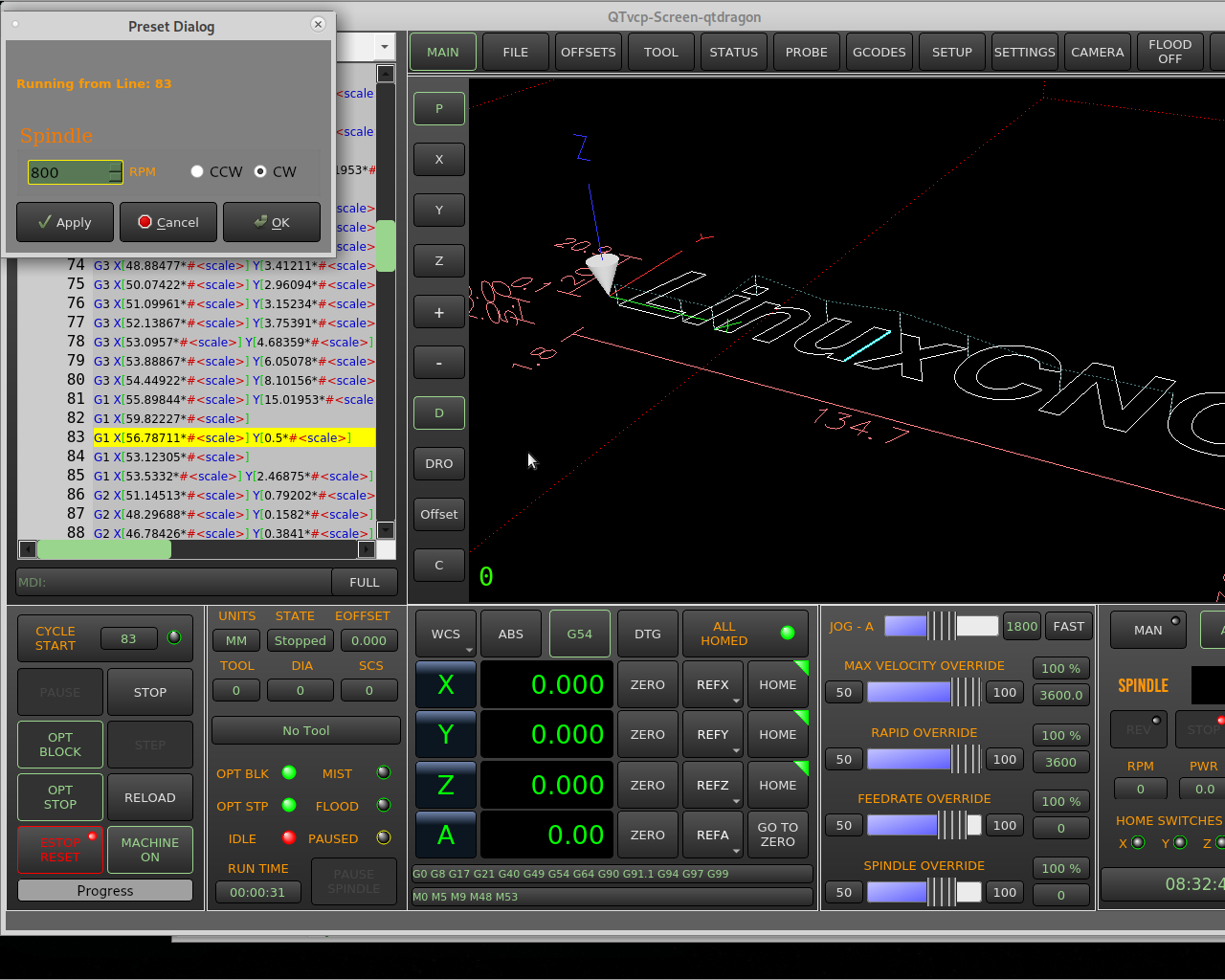The image size is (1225, 980).
Task: Cancel the Preset Dialog
Action: click(x=168, y=222)
